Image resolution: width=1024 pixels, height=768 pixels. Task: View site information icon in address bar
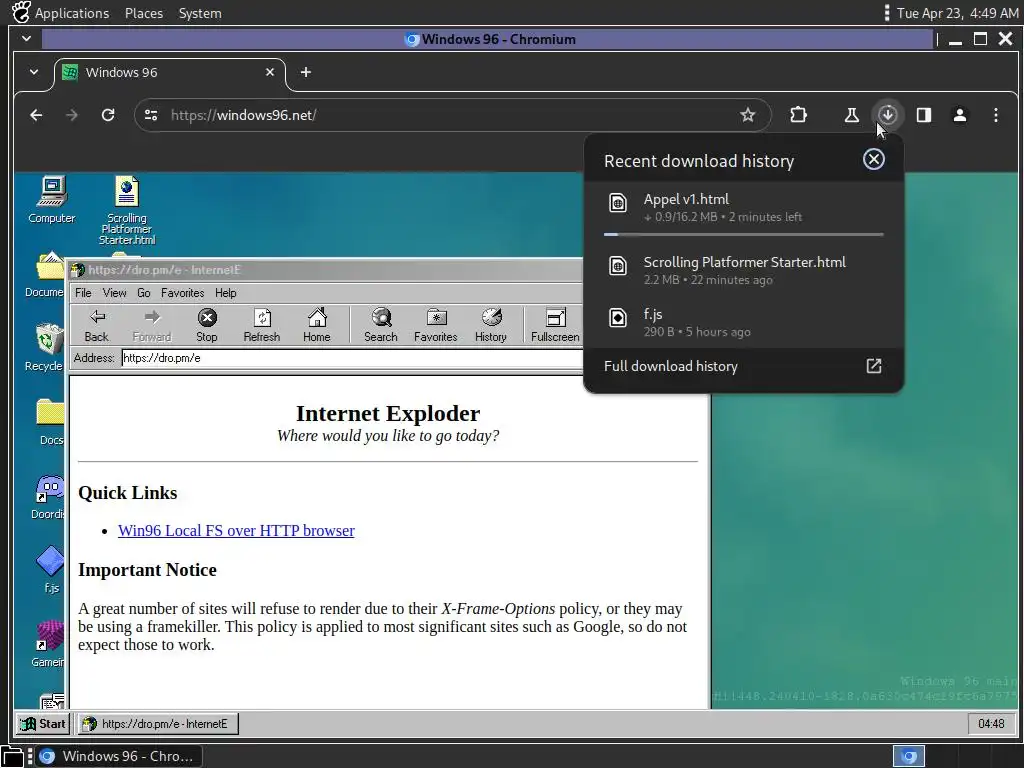coord(151,115)
